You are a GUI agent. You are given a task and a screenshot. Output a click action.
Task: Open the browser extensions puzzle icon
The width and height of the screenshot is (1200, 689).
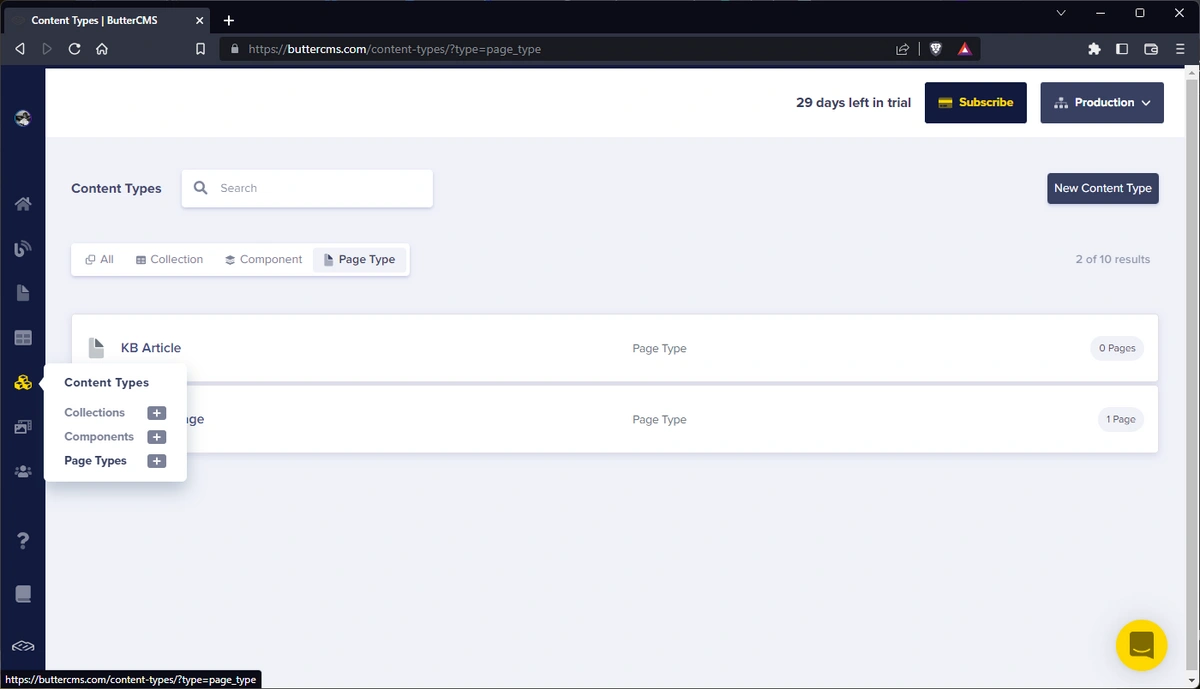click(x=1094, y=48)
